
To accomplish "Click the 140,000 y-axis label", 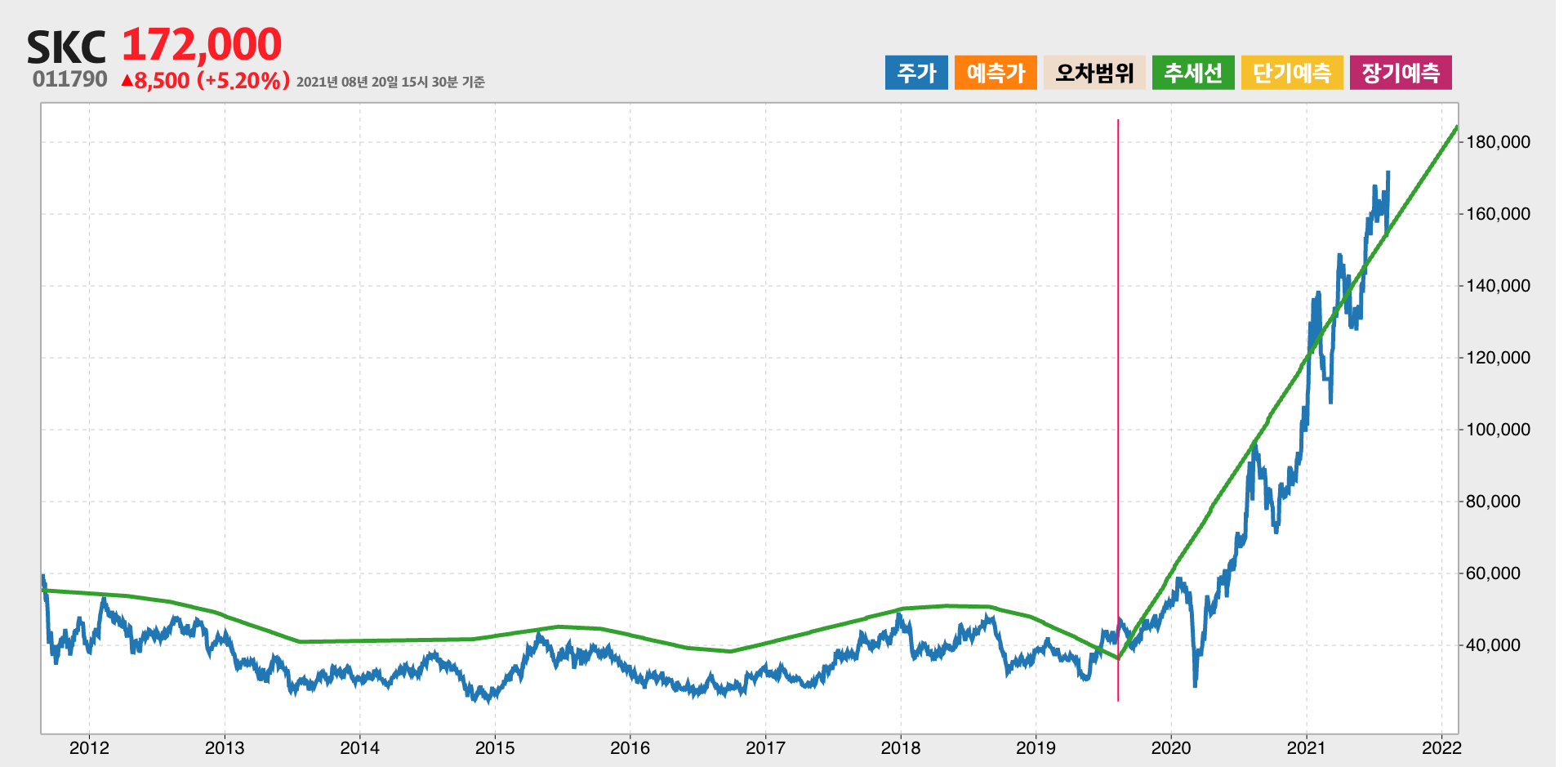I will [1499, 286].
